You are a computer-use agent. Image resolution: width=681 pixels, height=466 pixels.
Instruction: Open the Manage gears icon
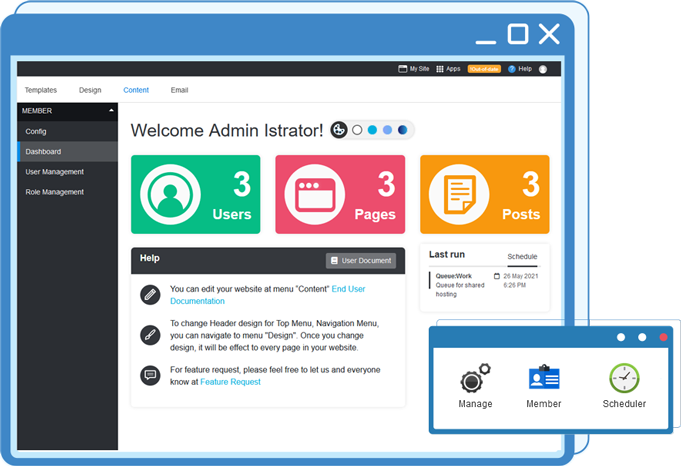[475, 377]
